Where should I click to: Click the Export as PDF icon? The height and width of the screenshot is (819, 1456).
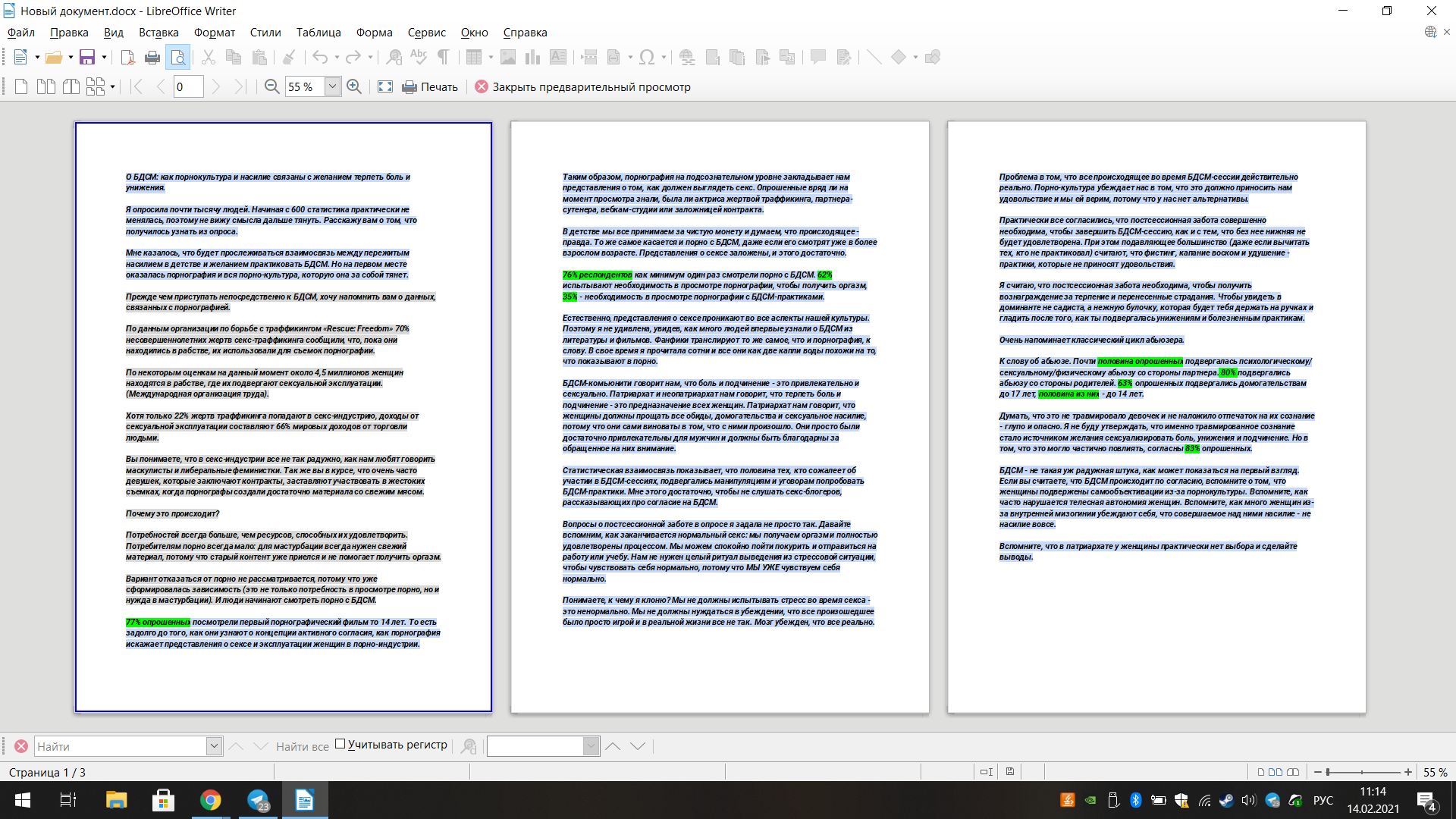127,57
